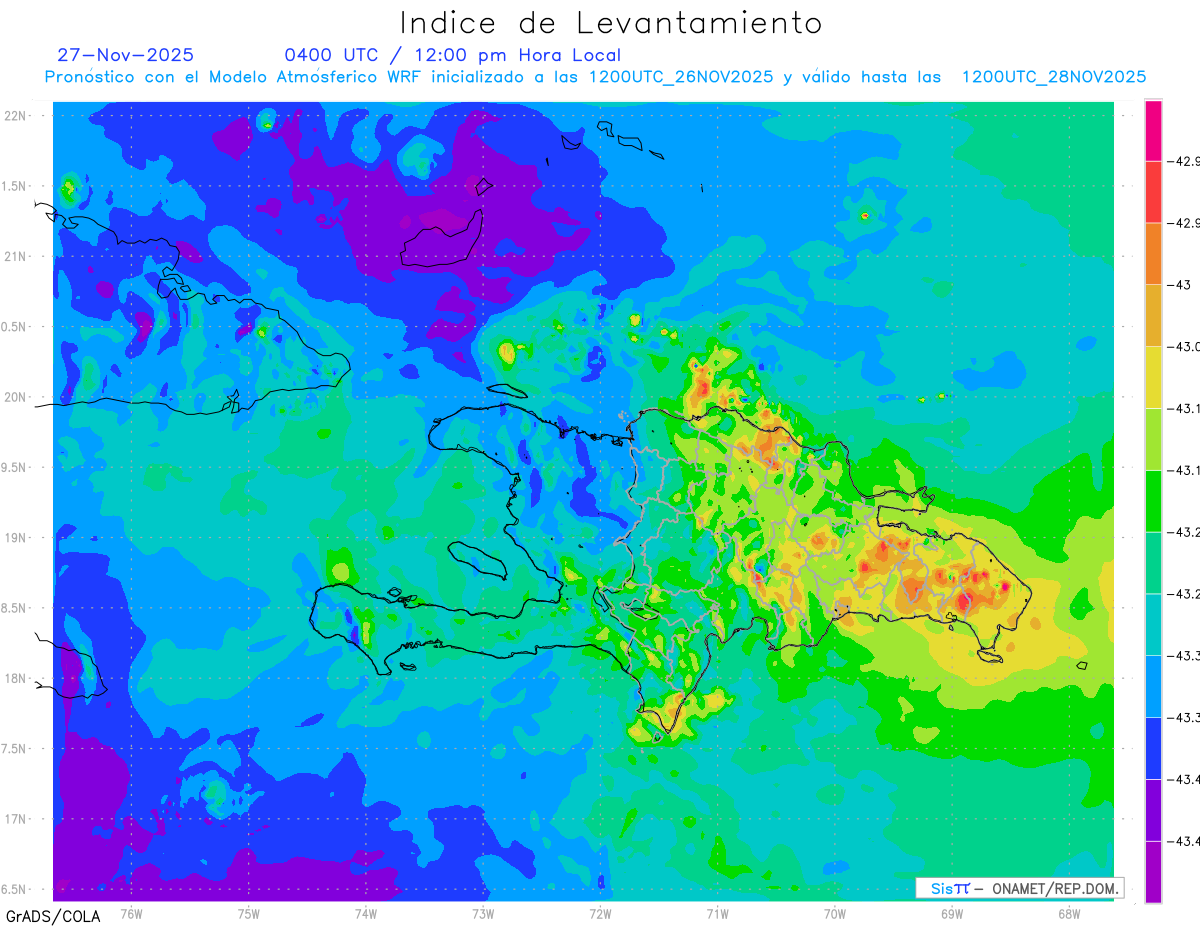This screenshot has width=1200, height=927.
Task: Click the '76W' longitude label
Action: pos(131,914)
